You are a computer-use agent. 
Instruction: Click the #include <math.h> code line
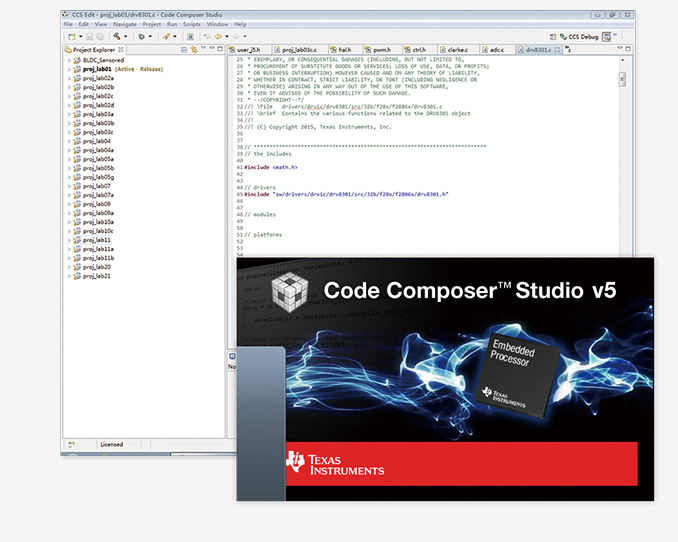(x=271, y=167)
